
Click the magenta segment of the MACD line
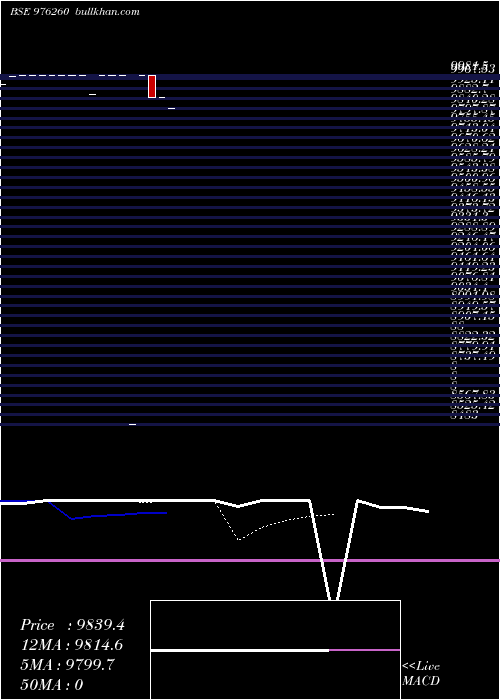[364, 650]
